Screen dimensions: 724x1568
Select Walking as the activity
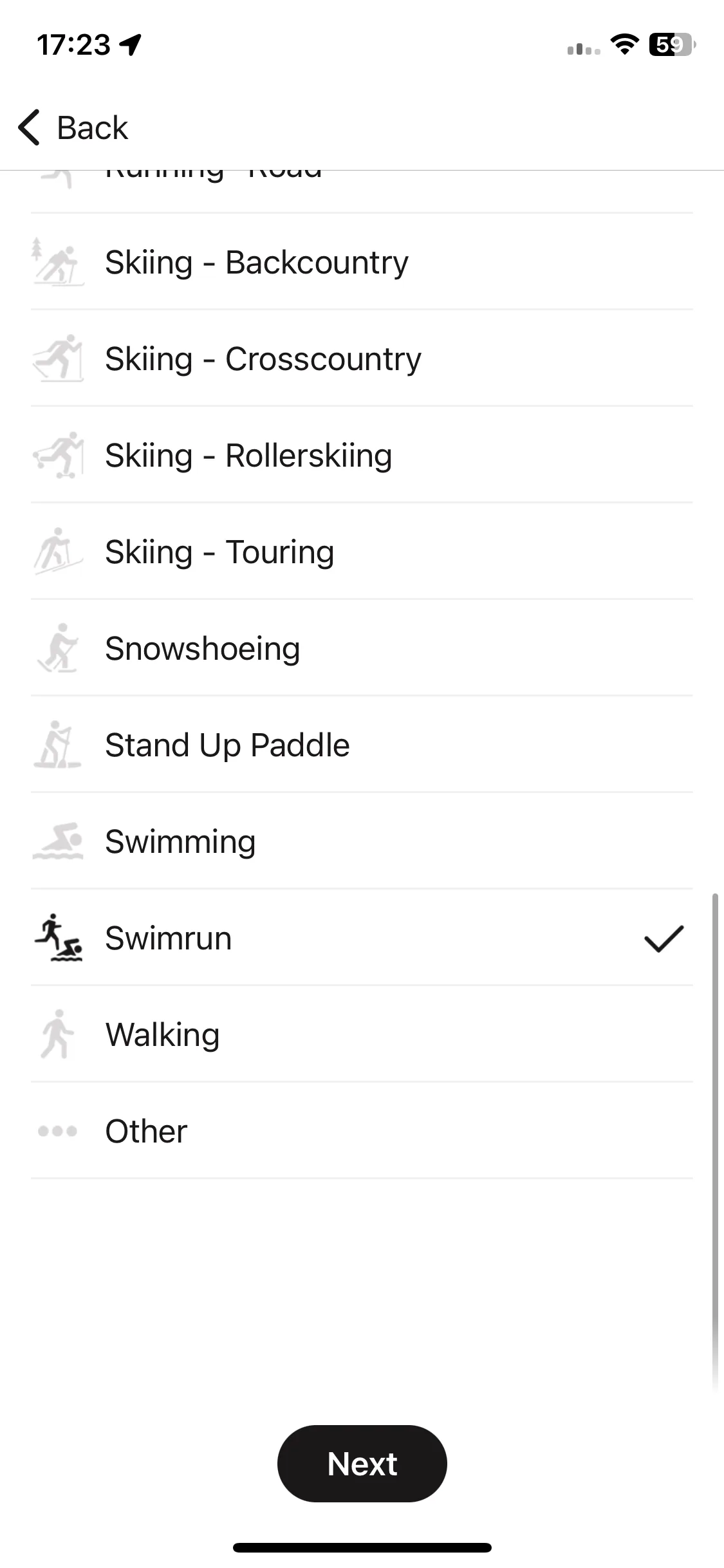(362, 1034)
